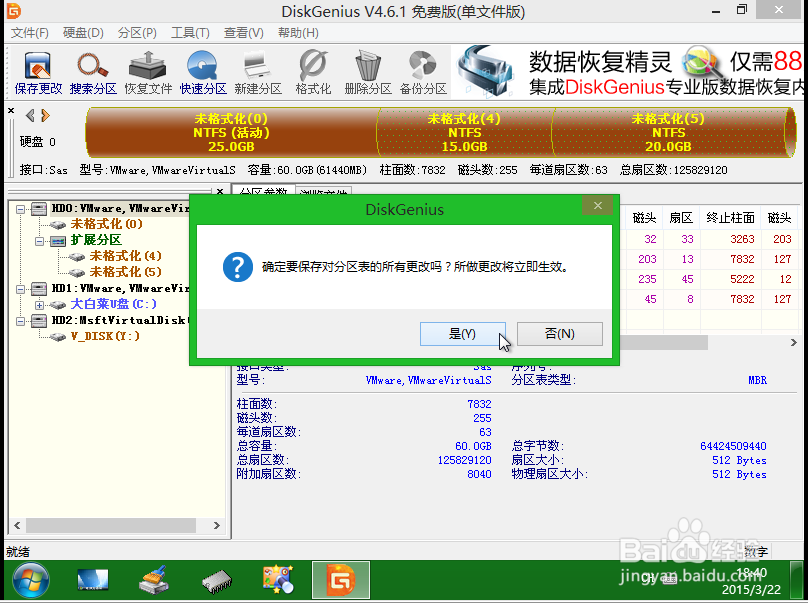Collapse the HD1 disk tree node
Viewport: 808px width, 604px height.
click(20, 289)
